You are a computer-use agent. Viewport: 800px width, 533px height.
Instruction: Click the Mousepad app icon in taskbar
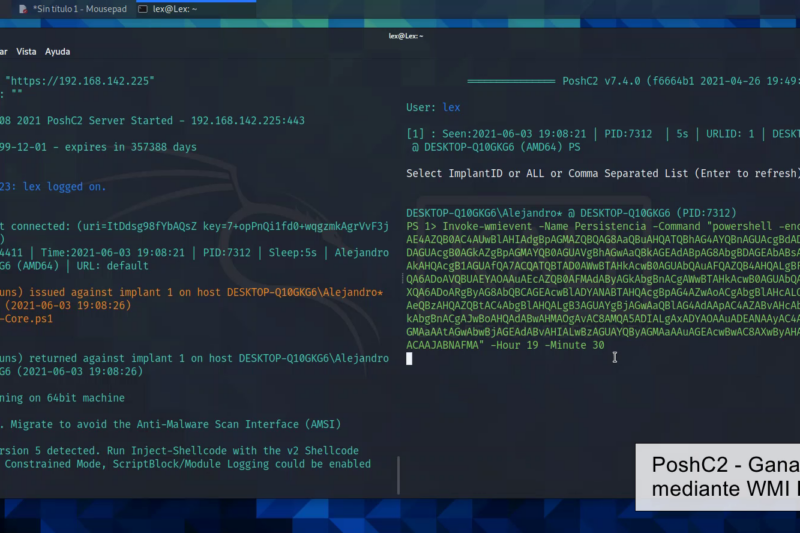click(23, 9)
